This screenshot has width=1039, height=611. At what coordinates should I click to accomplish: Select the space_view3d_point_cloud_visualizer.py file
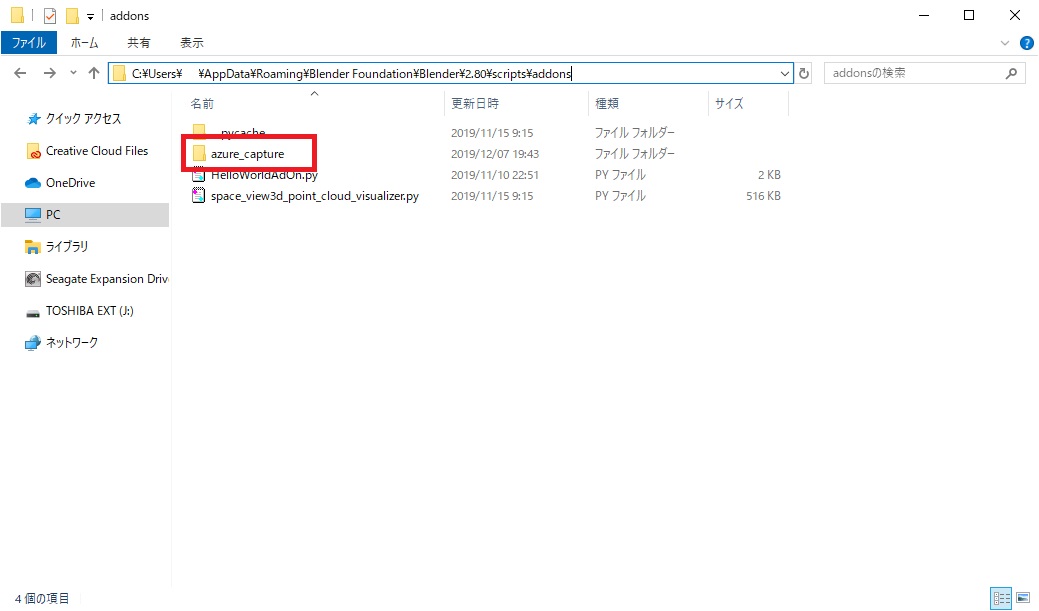pos(315,196)
